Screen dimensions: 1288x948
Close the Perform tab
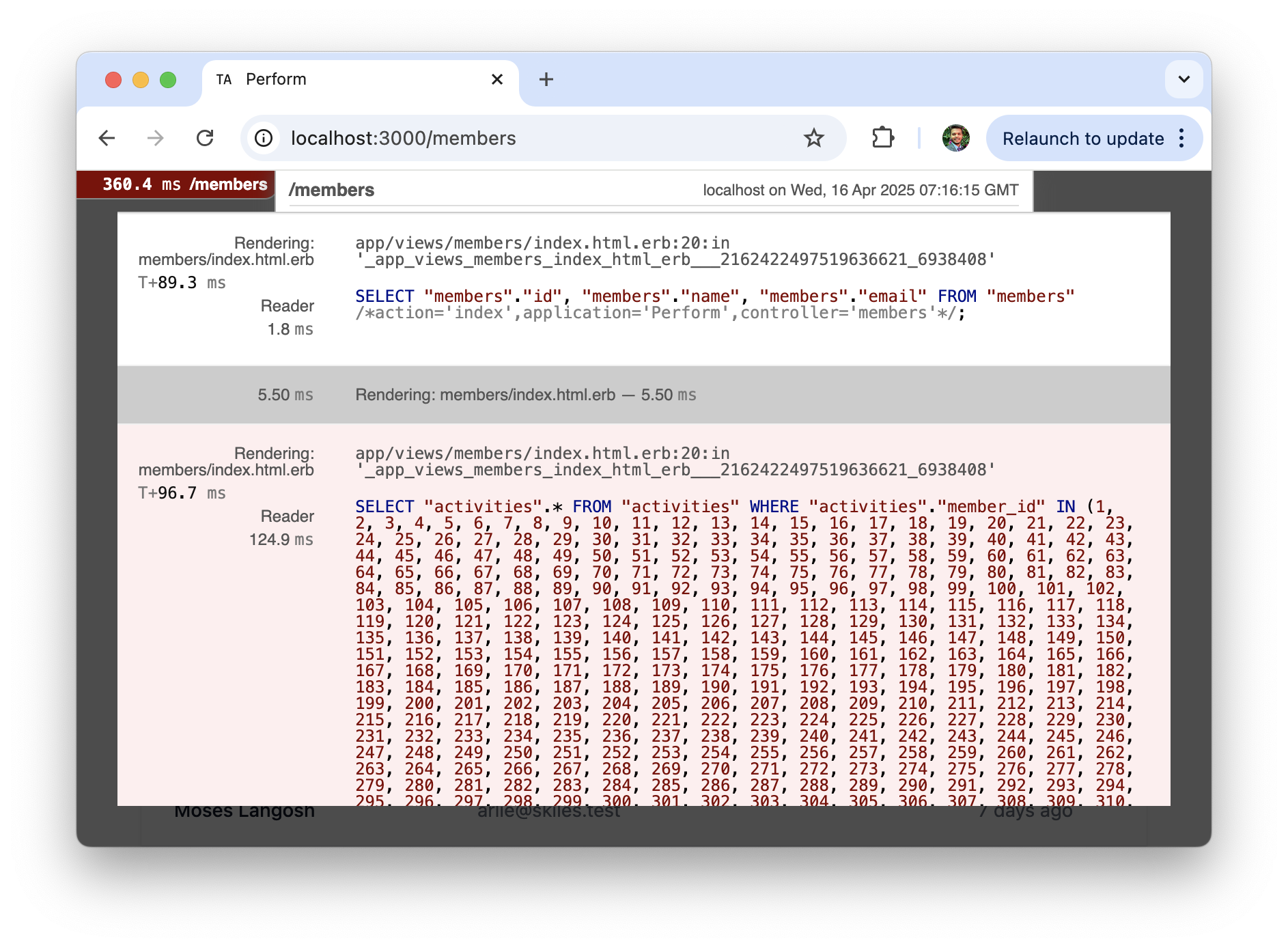click(x=496, y=79)
